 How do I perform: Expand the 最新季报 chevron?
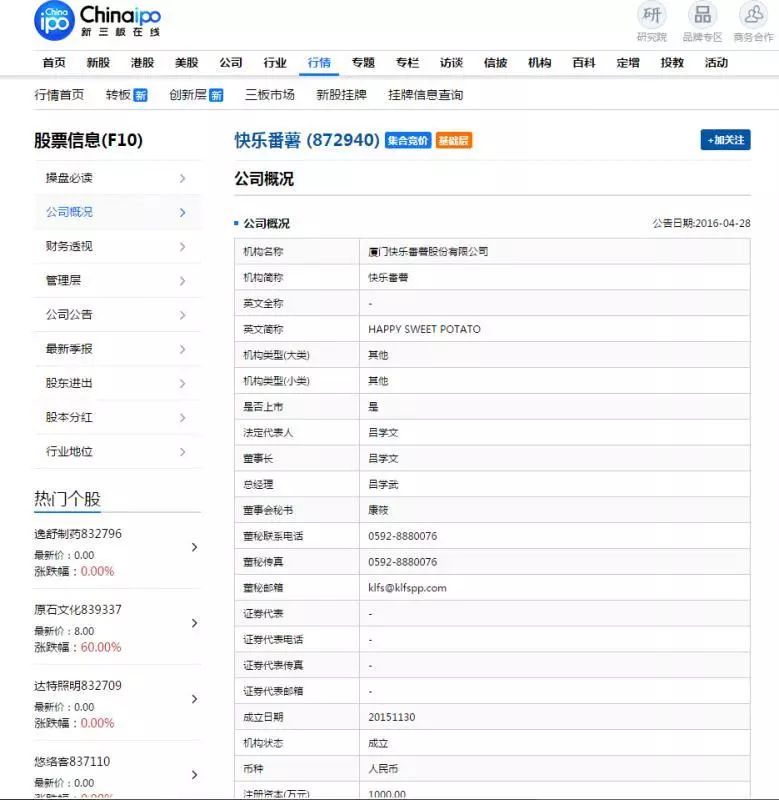tap(183, 349)
